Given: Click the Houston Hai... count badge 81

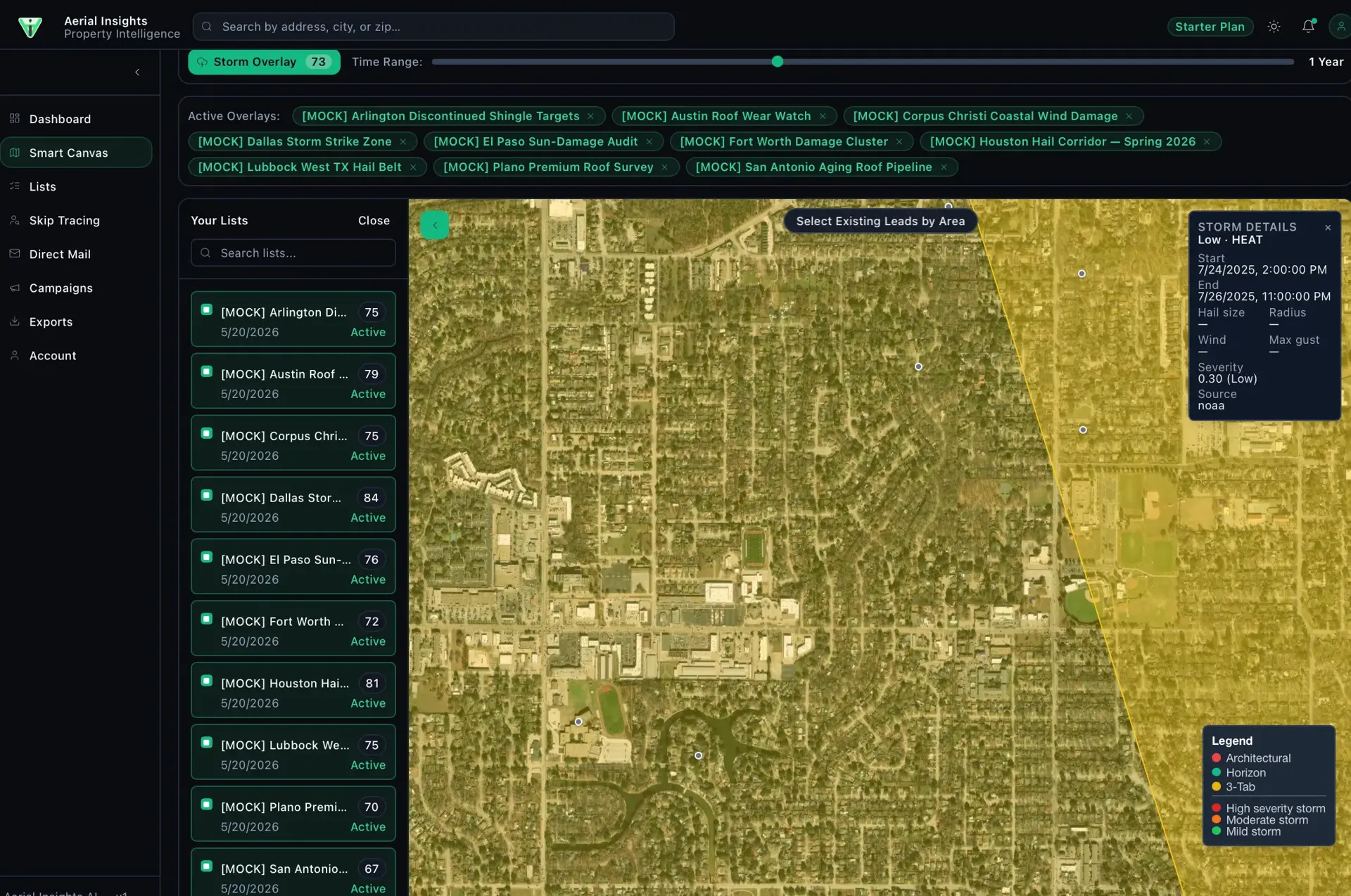Looking at the screenshot, I should pos(372,684).
